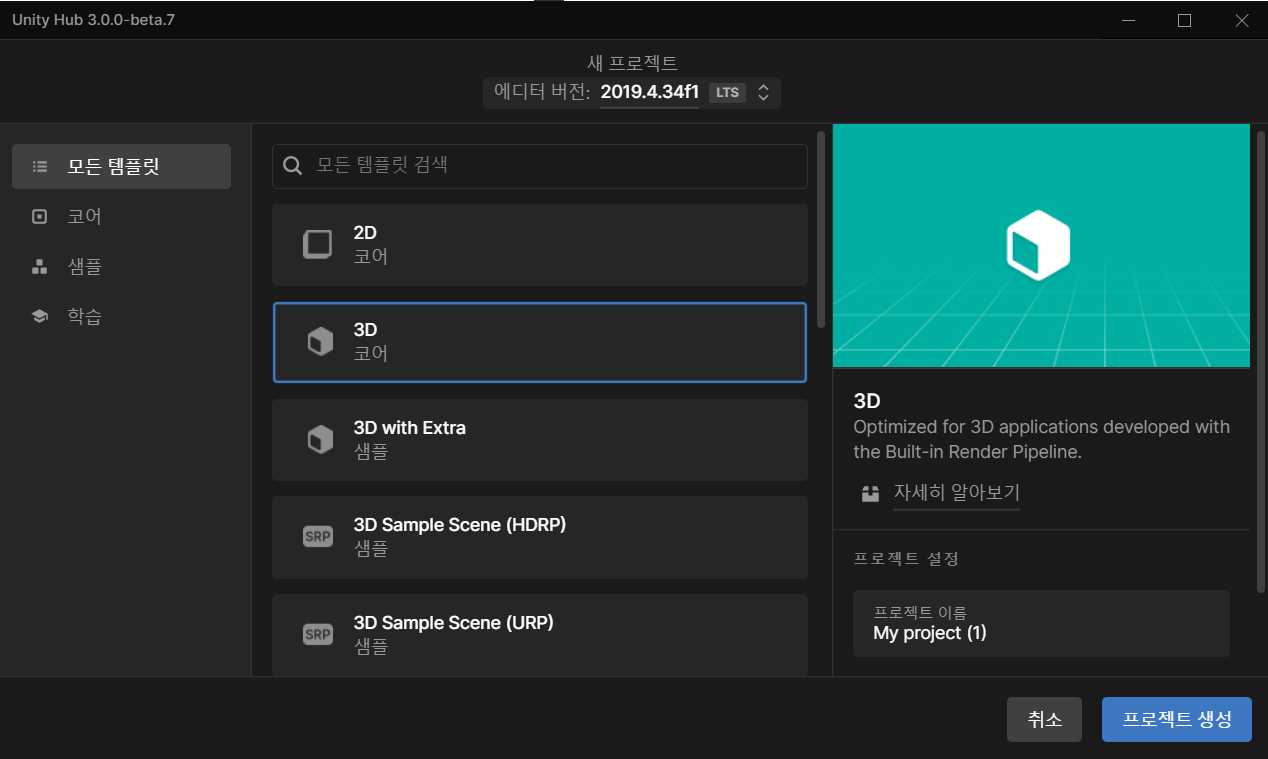Select the 모든 템플릿 category
Screen dimensions: 1268x759
click(x=121, y=166)
